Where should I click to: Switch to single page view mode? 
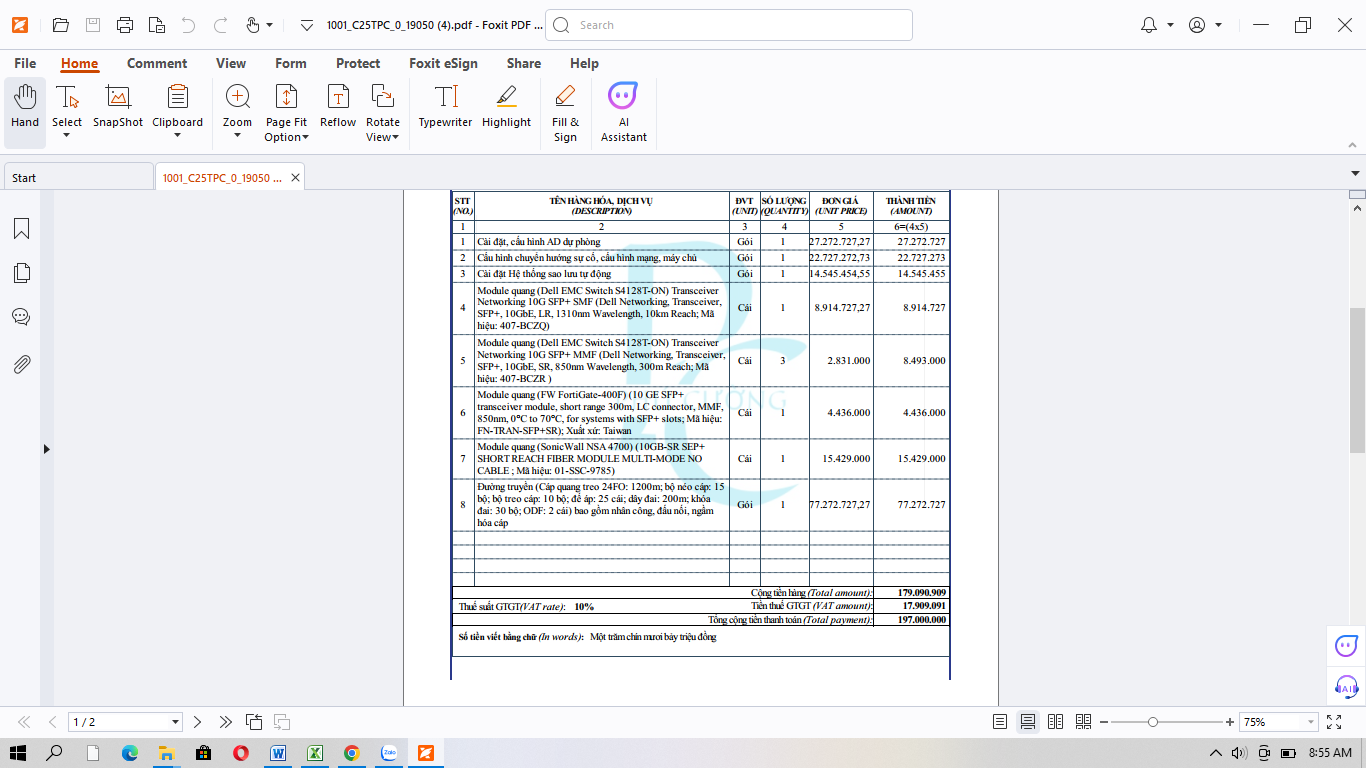(x=1000, y=722)
